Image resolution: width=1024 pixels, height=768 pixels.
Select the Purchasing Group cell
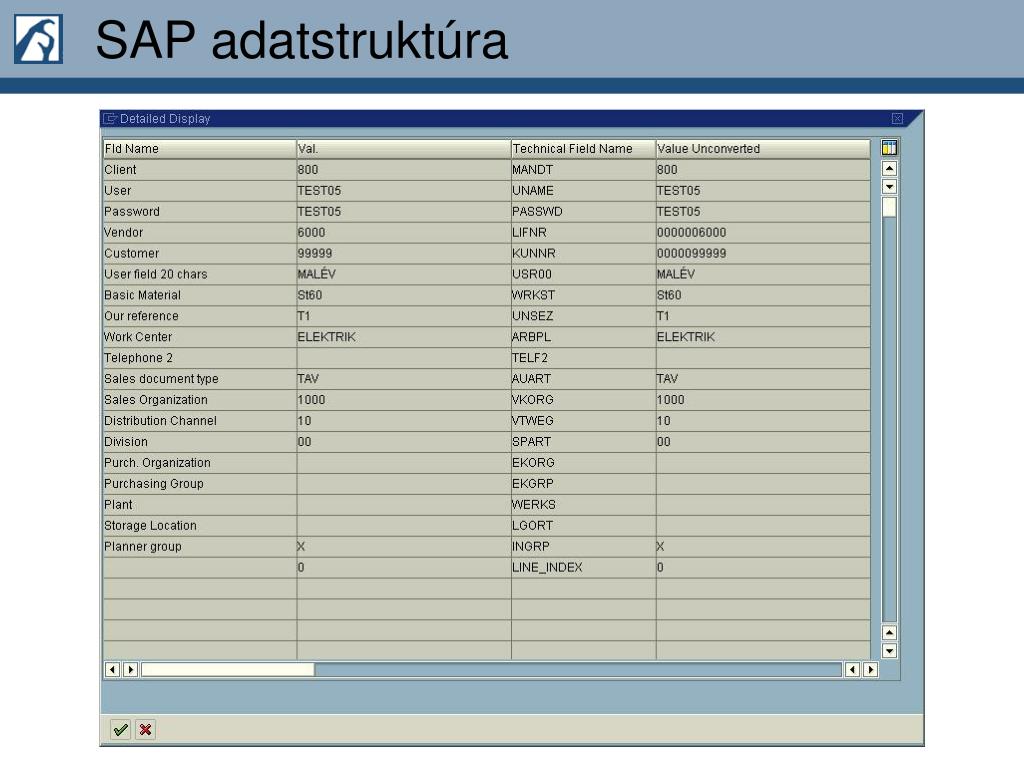tap(199, 483)
